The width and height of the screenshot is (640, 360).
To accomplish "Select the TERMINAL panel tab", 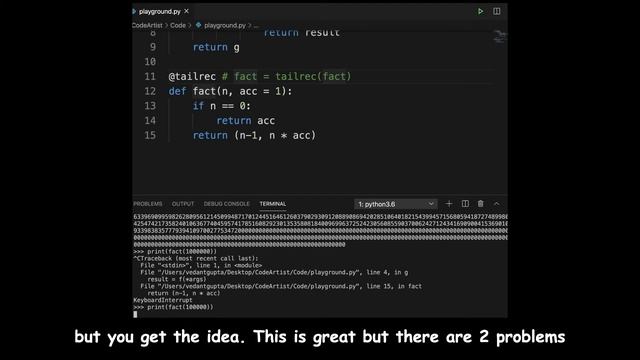I will 273,204.
